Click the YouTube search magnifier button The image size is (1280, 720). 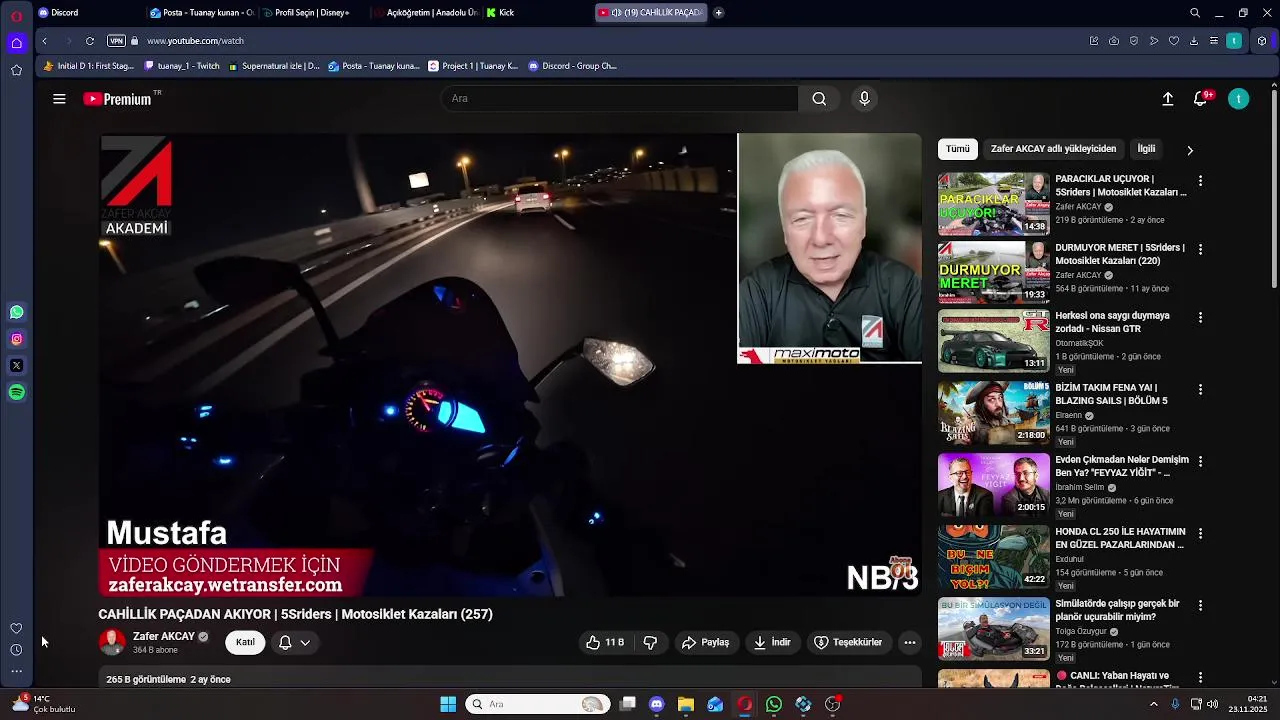(x=819, y=98)
